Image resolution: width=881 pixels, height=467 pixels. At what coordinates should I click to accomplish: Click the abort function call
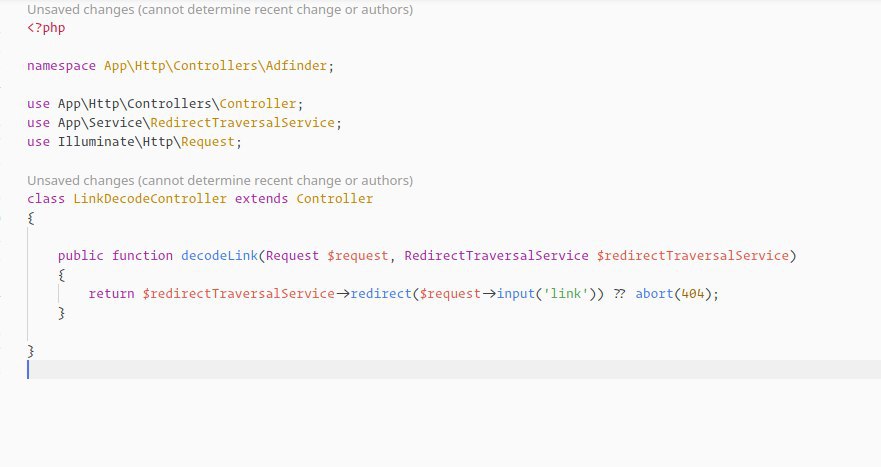[654, 294]
